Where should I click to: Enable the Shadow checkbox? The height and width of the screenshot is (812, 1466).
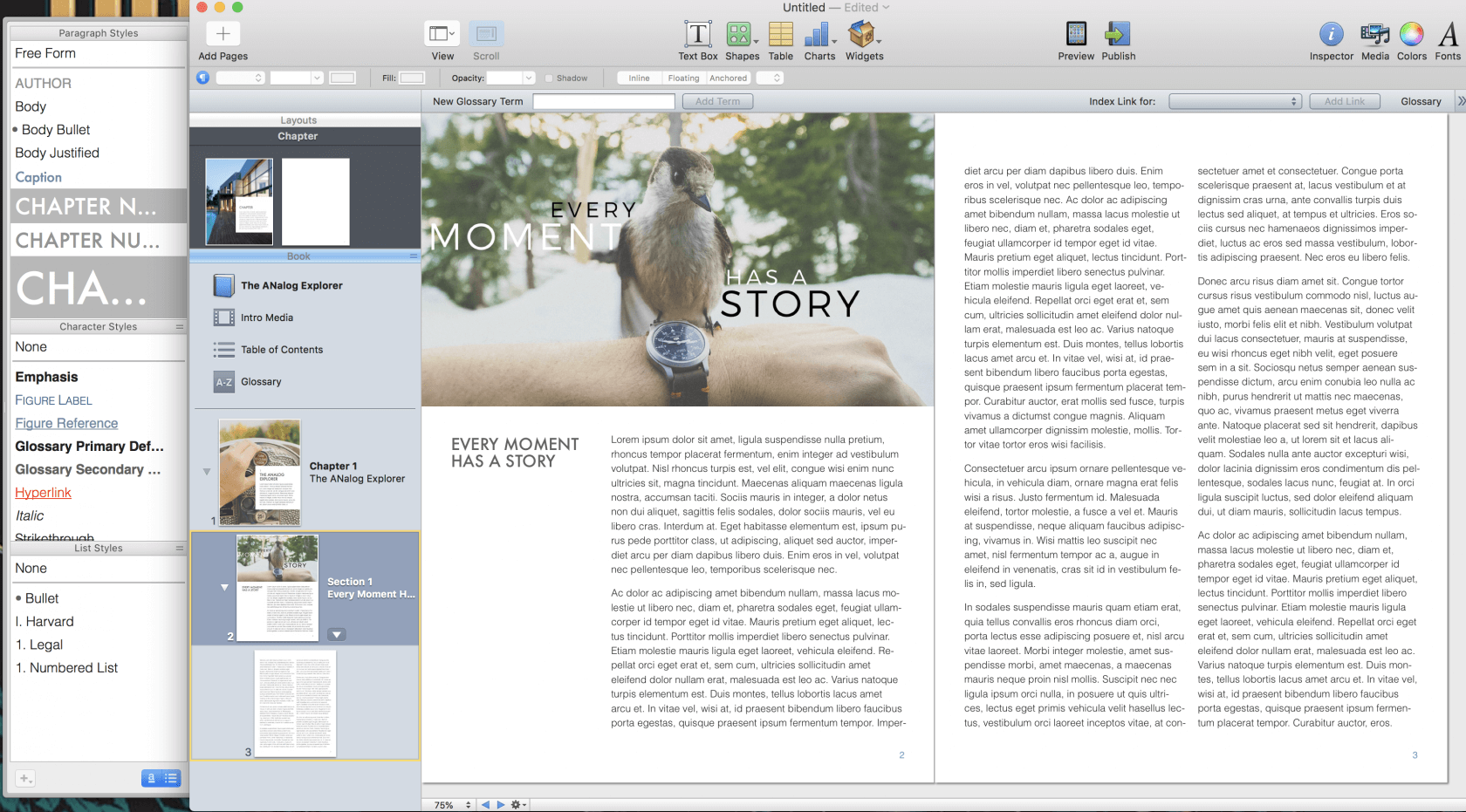549,78
